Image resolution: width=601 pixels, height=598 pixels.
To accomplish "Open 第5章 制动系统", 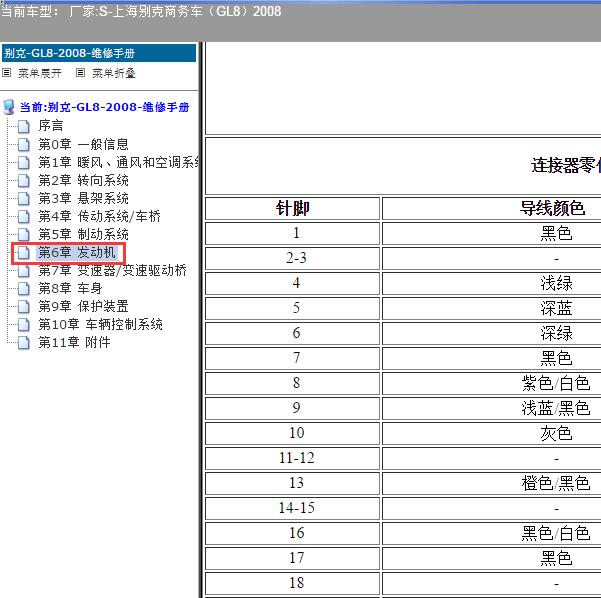I will click(x=84, y=234).
